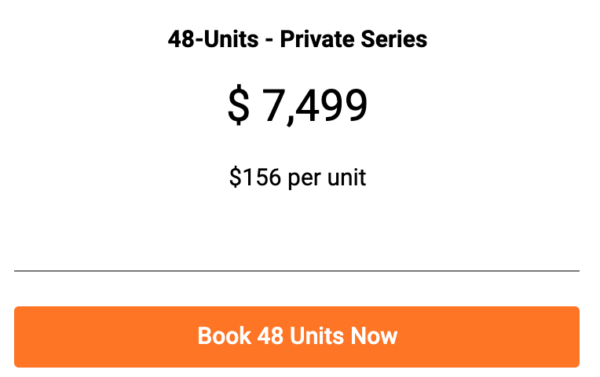Click the word Book on orange button
The height and width of the screenshot is (377, 600).
coord(224,336)
